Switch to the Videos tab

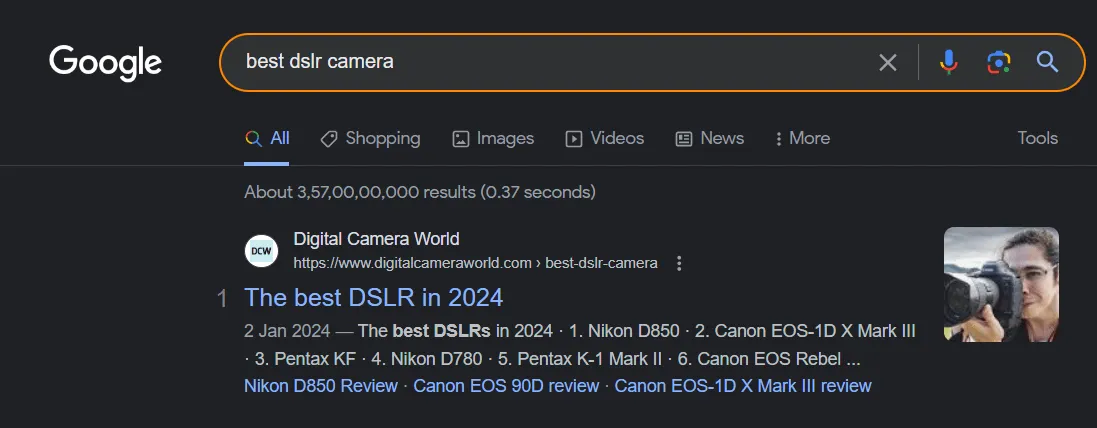pyautogui.click(x=604, y=138)
